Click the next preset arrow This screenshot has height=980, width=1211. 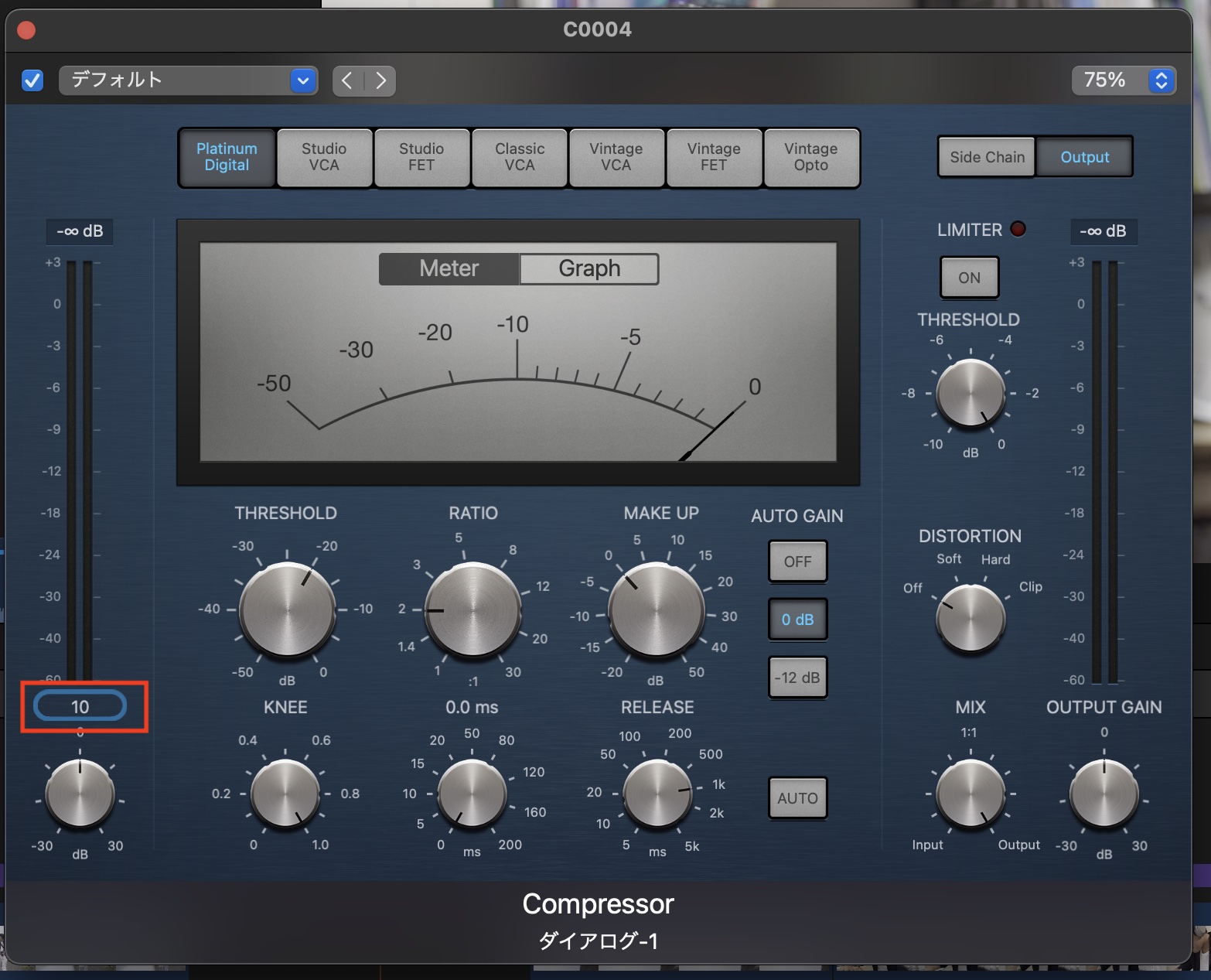(380, 80)
